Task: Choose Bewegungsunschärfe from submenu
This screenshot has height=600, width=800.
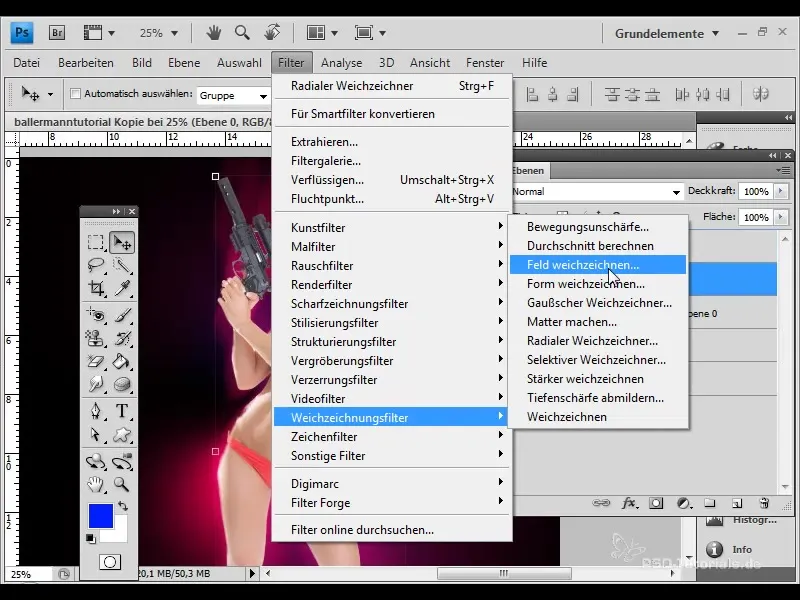Action: 598,227
